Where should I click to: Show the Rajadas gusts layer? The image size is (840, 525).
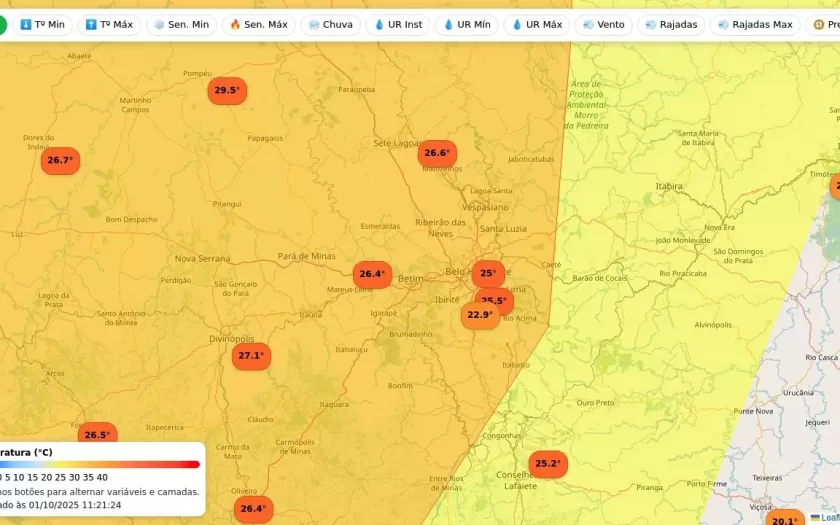(671, 24)
